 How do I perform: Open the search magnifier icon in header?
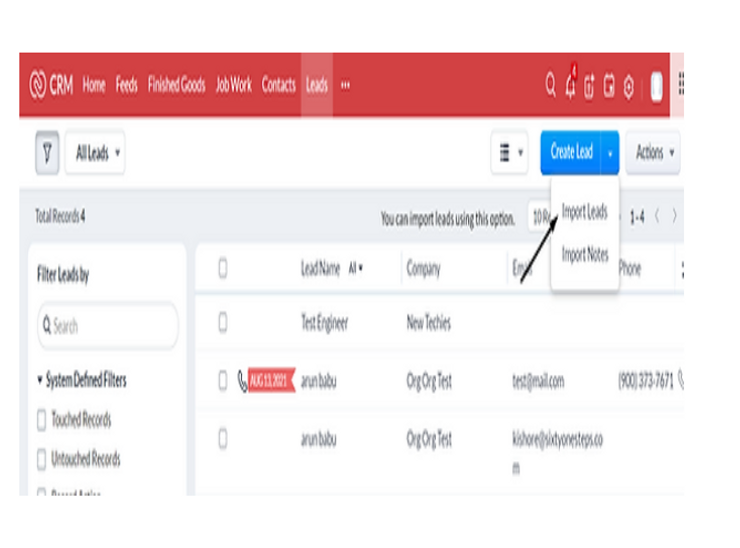(x=550, y=85)
